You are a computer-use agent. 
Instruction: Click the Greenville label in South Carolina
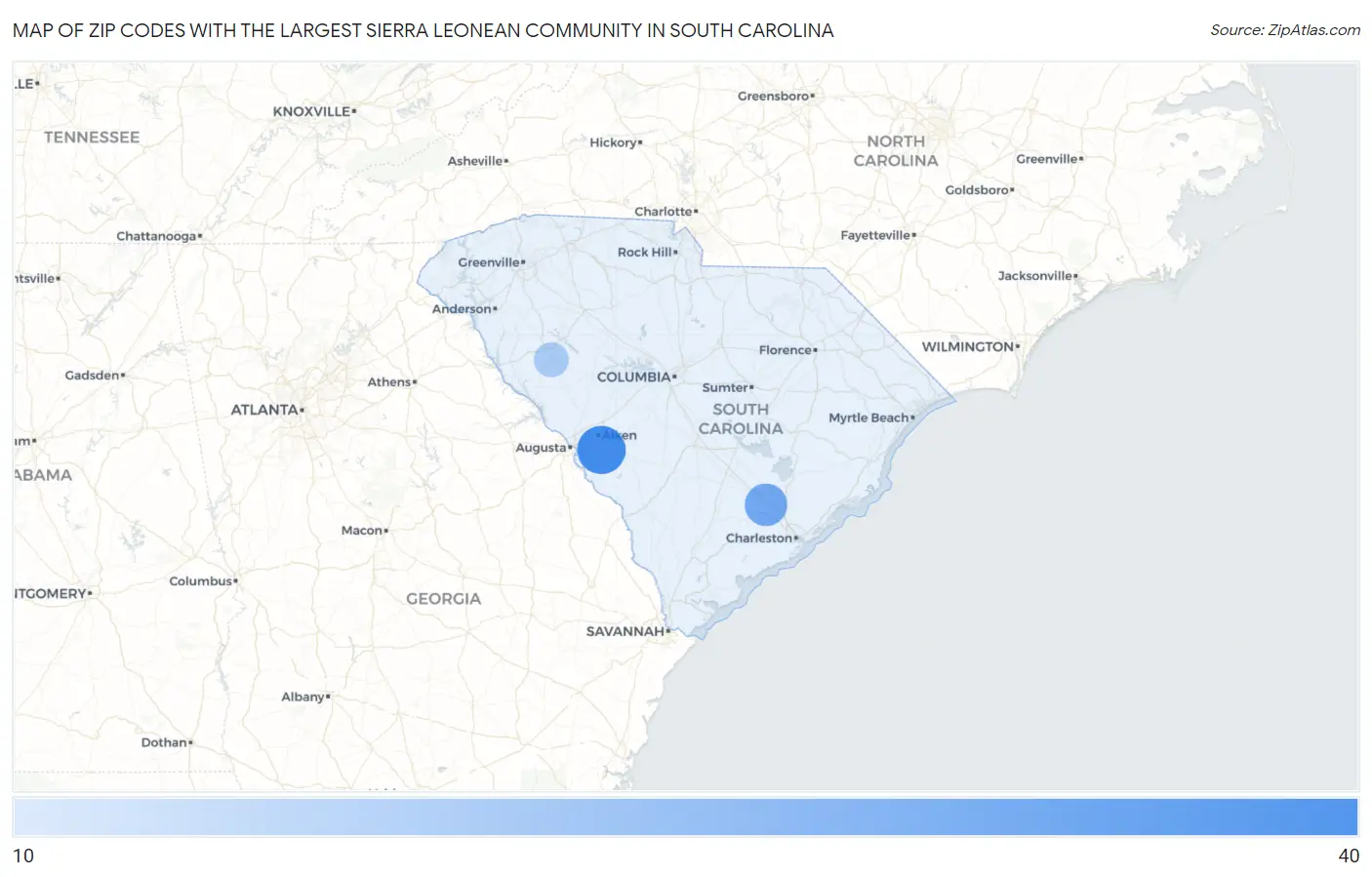click(489, 262)
